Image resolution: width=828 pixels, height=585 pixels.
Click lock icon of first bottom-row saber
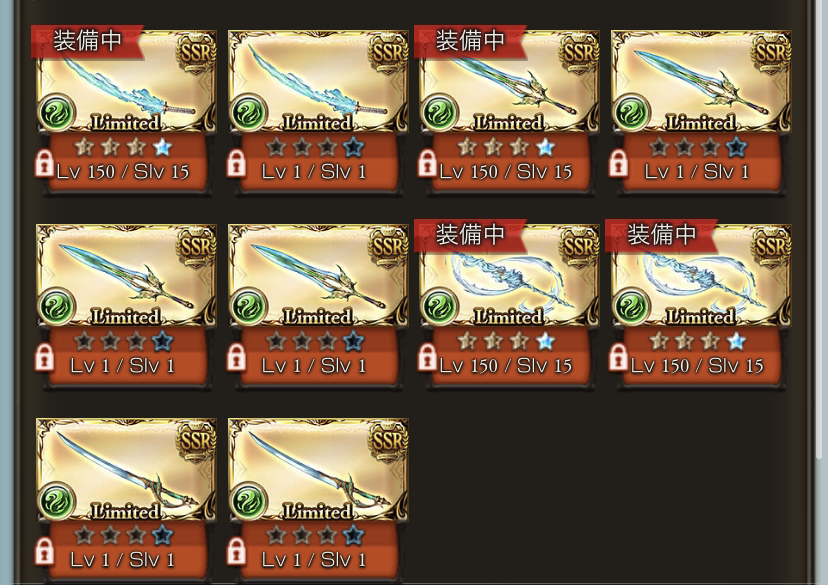44,552
